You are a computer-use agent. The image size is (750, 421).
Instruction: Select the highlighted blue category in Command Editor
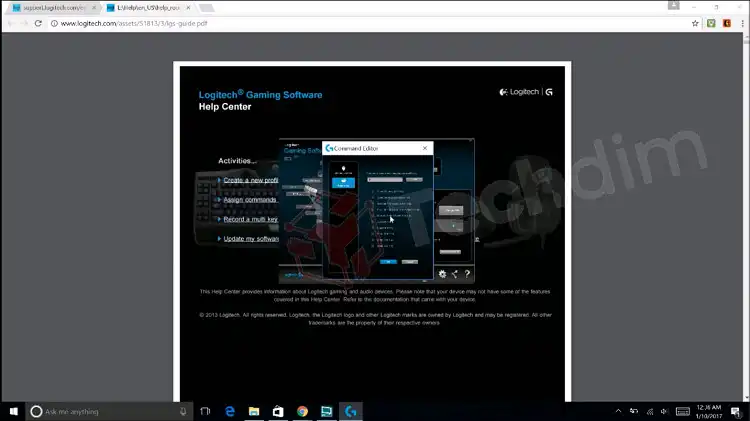pos(343,182)
